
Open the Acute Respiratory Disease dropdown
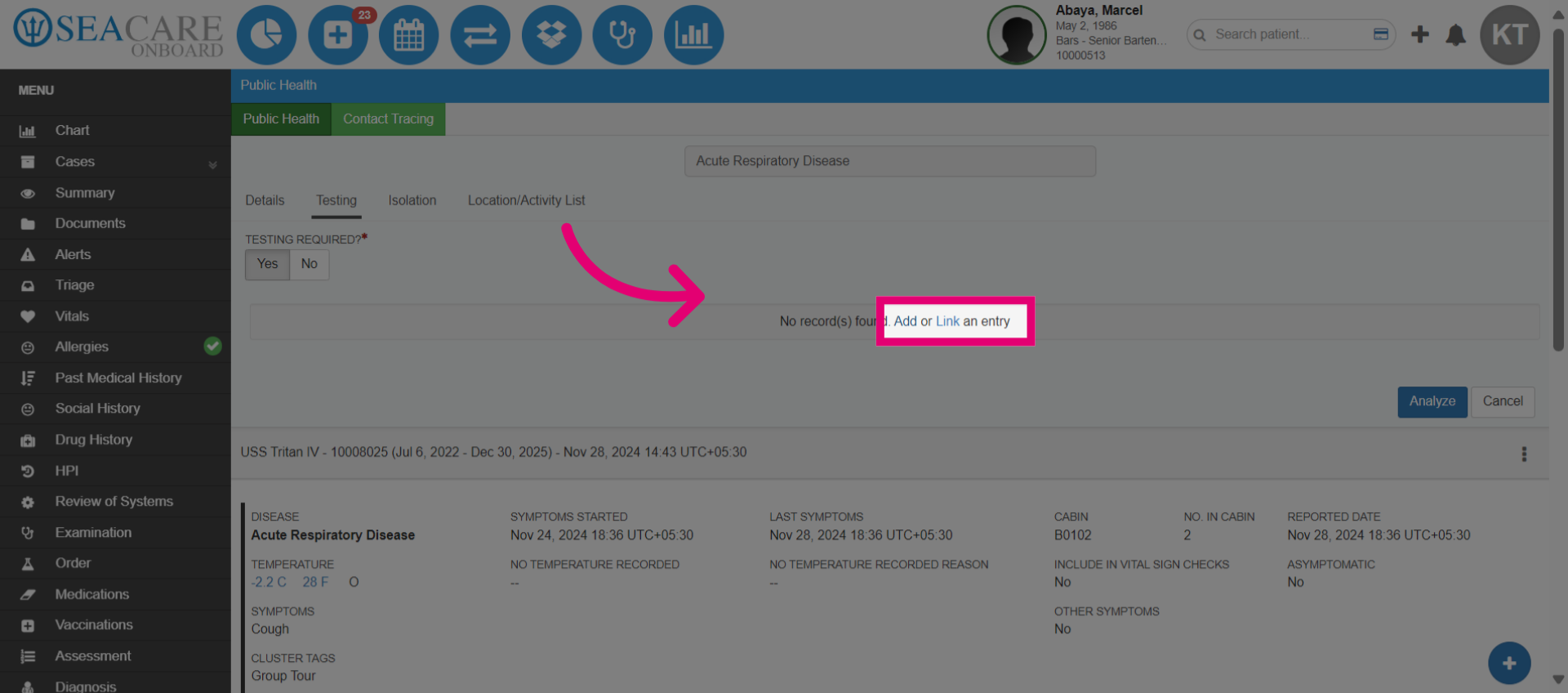click(890, 161)
